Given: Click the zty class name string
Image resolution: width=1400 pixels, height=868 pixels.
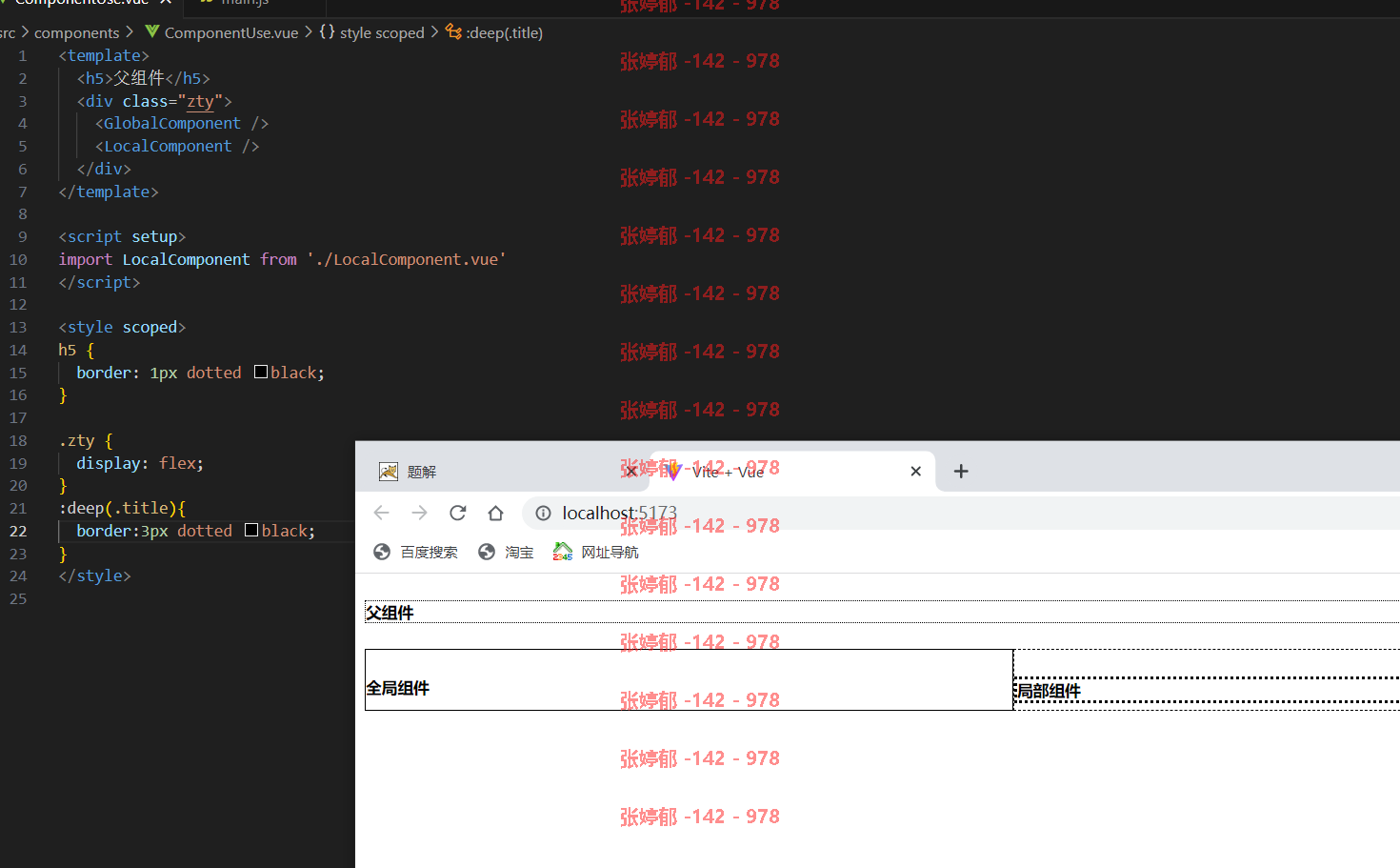Looking at the screenshot, I should [x=200, y=101].
